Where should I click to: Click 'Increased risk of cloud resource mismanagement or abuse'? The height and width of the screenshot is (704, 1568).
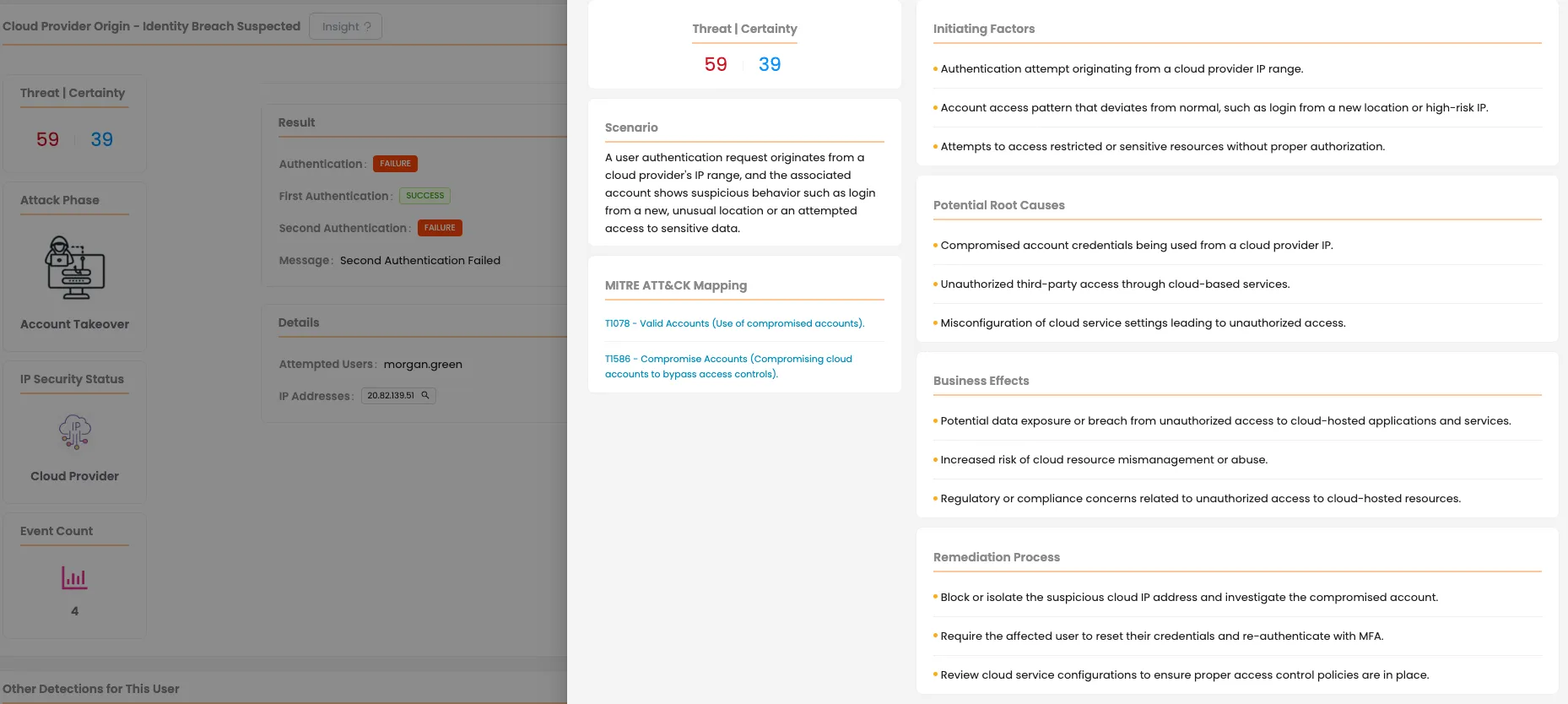click(1104, 459)
